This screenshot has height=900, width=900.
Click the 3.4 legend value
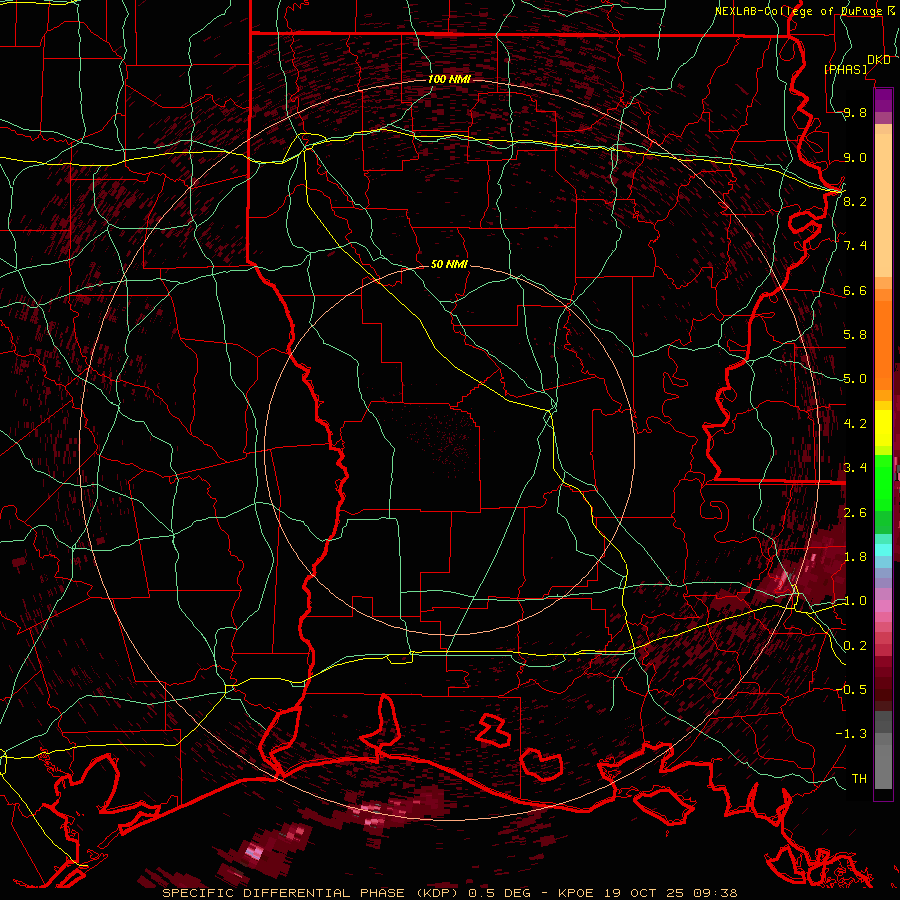tap(855, 468)
